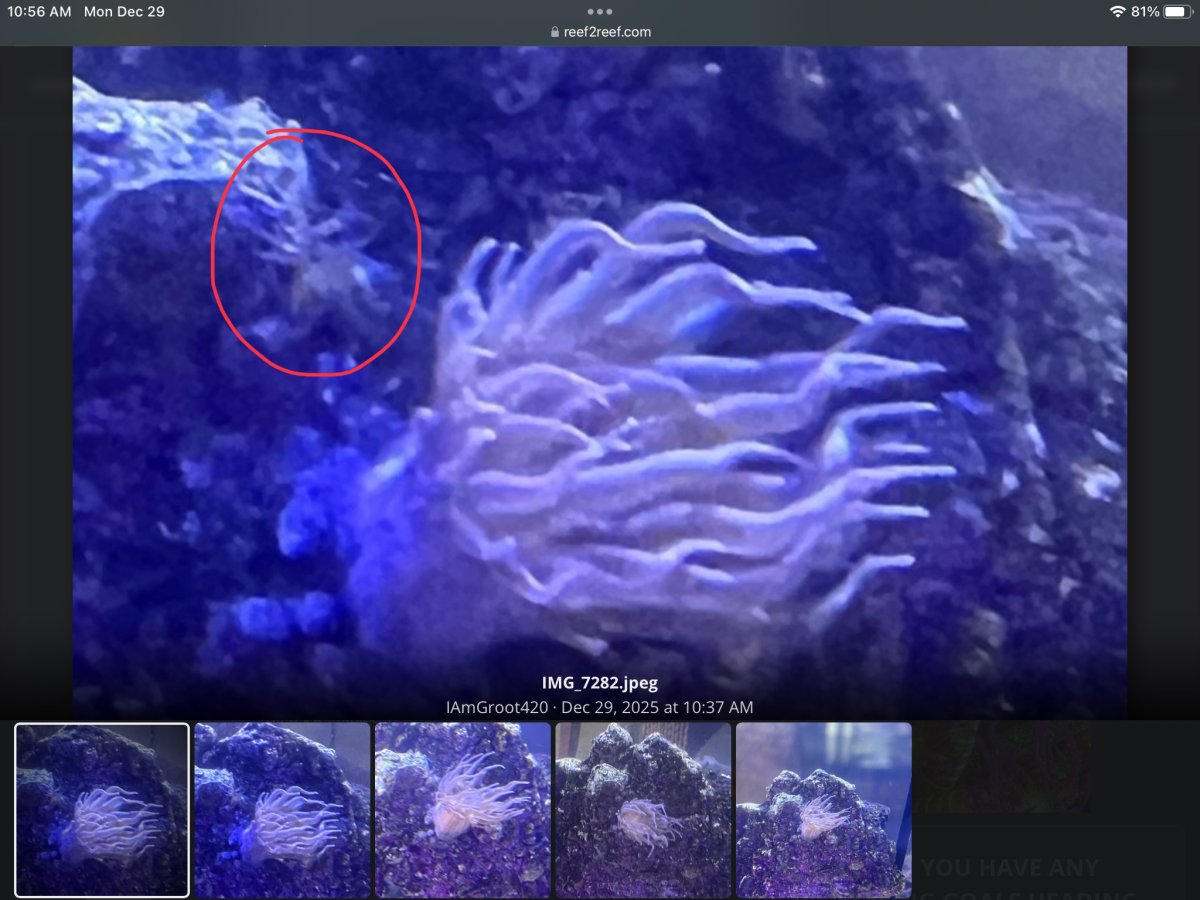Open the fourth thumbnail with small anemone

click(643, 810)
